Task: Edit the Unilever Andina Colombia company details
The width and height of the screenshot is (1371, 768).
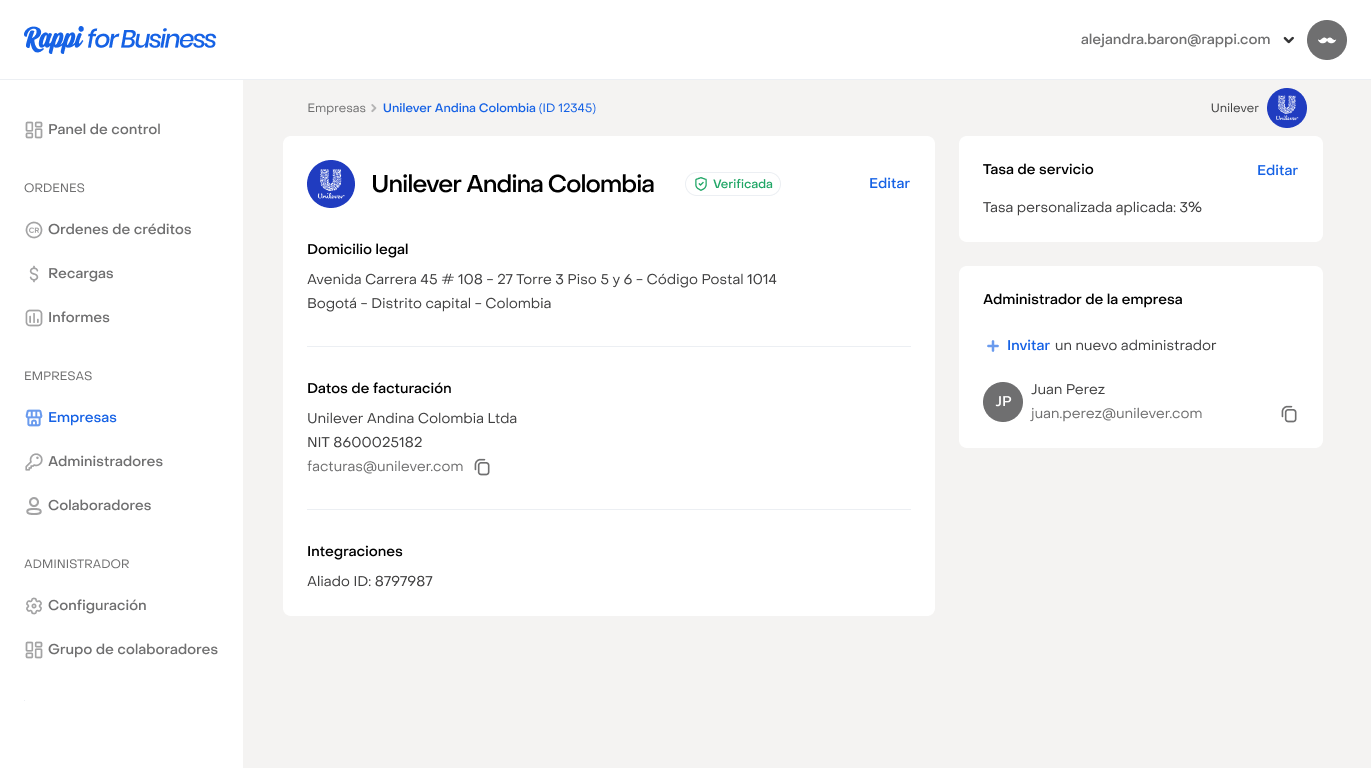Action: pos(888,184)
